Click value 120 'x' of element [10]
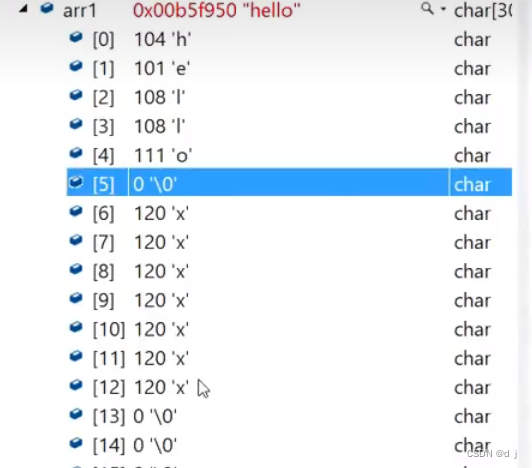Viewport: 532px width, 468px height. (x=162, y=329)
